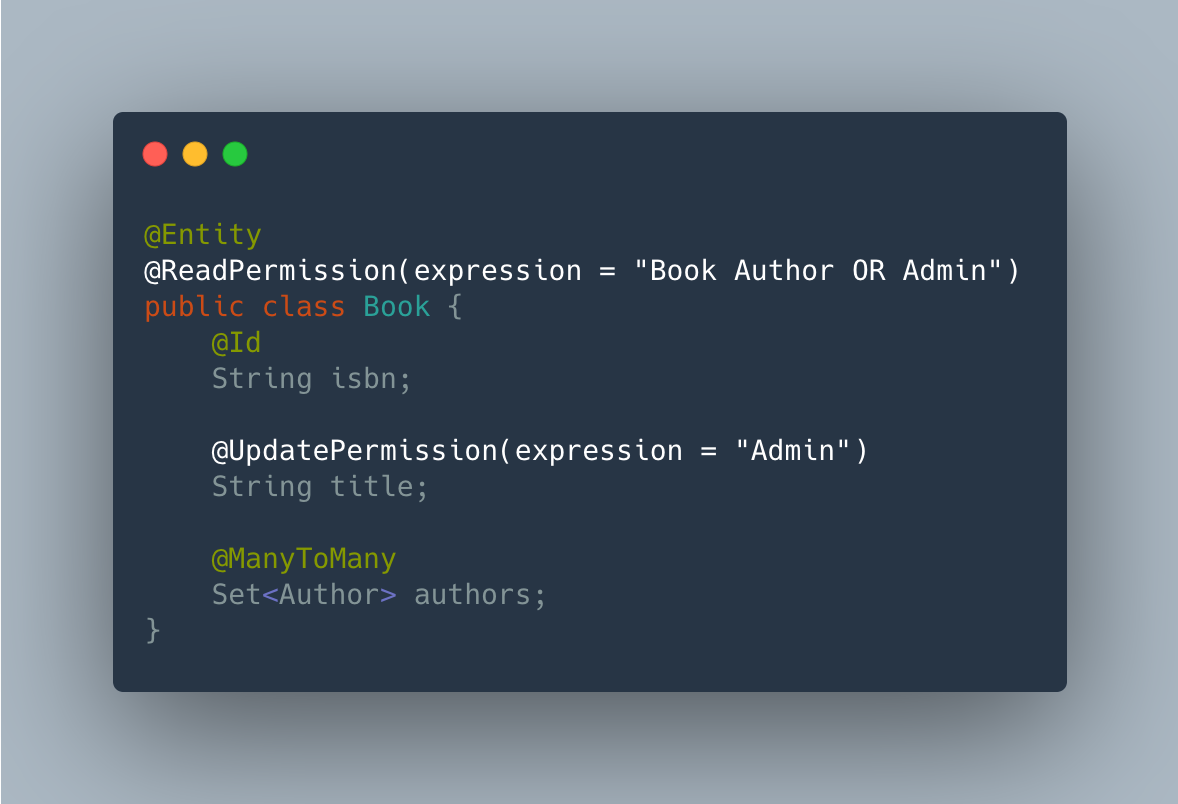
Task: Click the @ReadPermission annotation text
Action: coord(270,271)
